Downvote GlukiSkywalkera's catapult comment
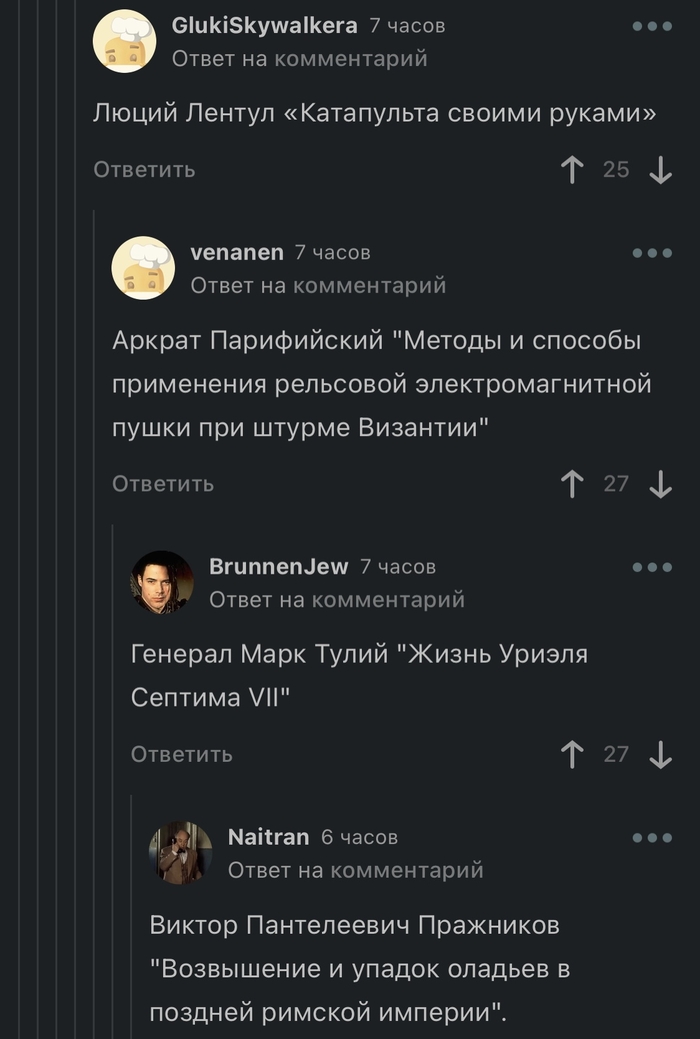 pos(660,170)
